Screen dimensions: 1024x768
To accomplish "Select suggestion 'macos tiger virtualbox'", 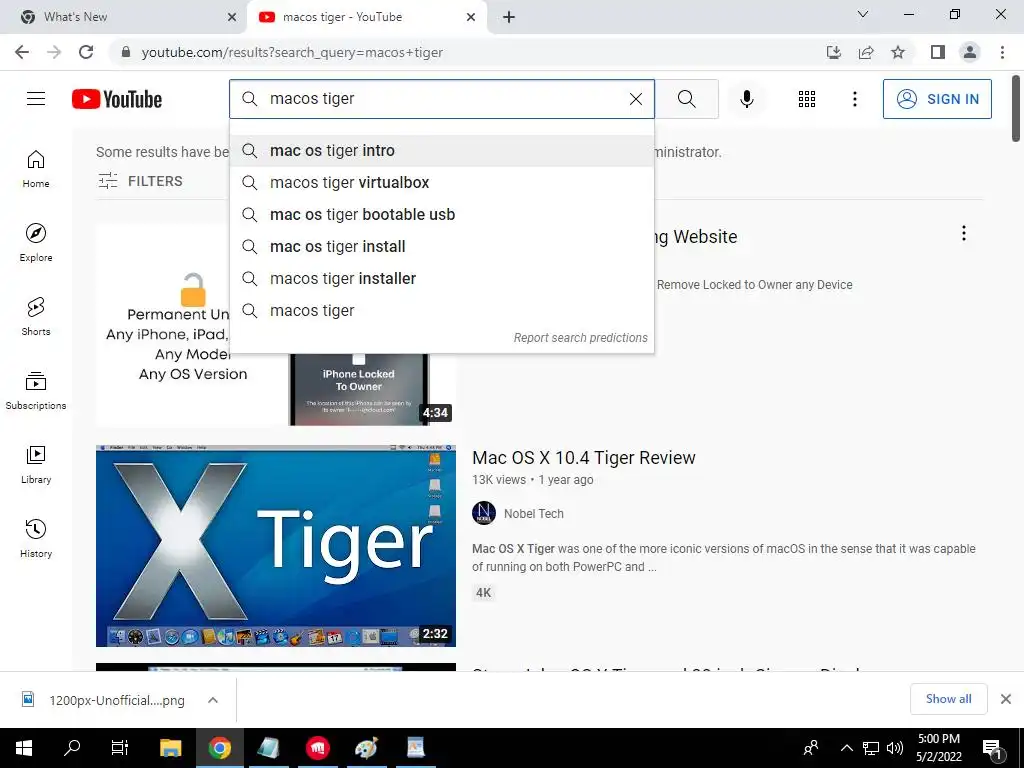I will click(x=442, y=183).
